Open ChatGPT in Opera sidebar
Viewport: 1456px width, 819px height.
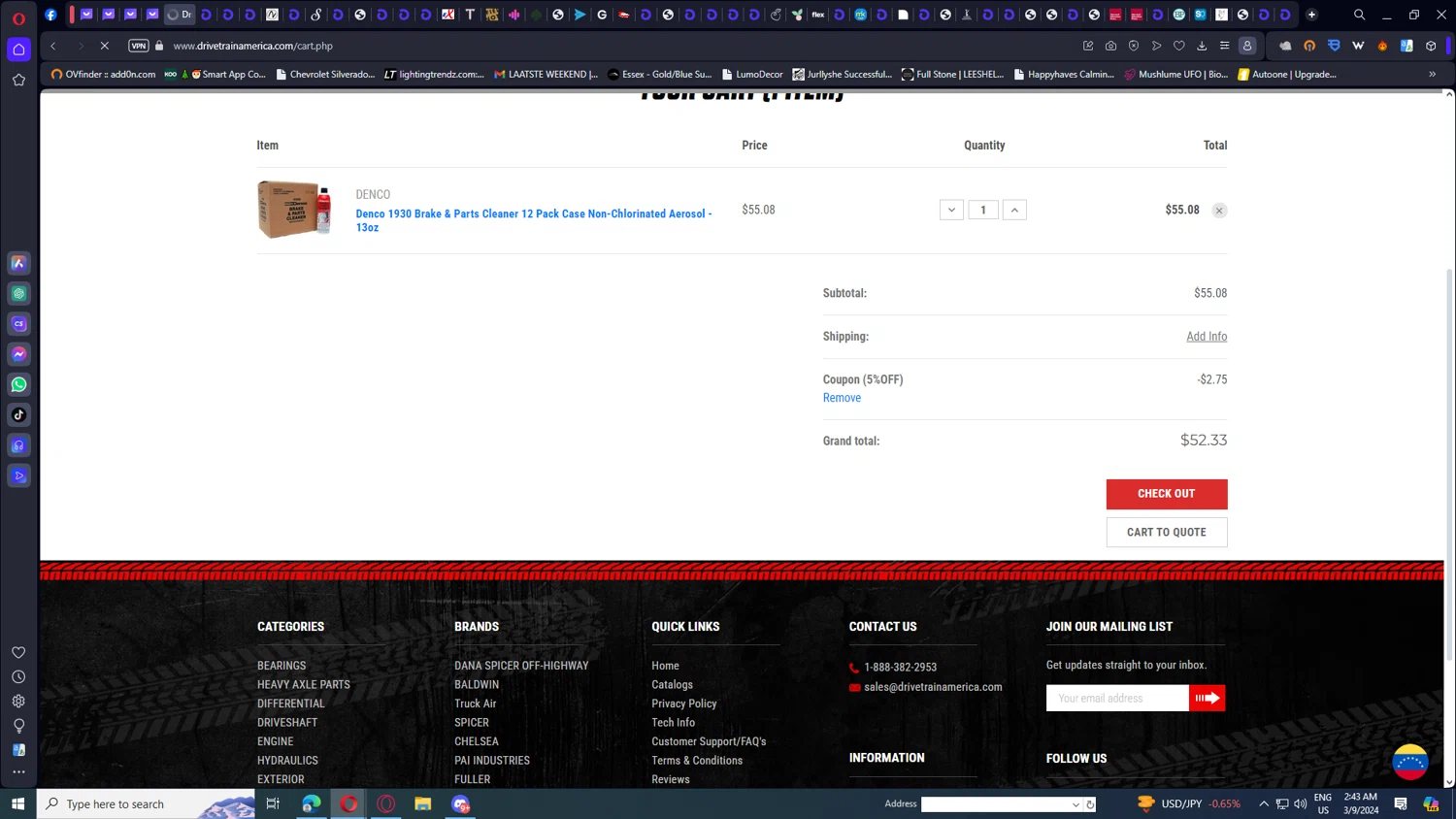[18, 293]
